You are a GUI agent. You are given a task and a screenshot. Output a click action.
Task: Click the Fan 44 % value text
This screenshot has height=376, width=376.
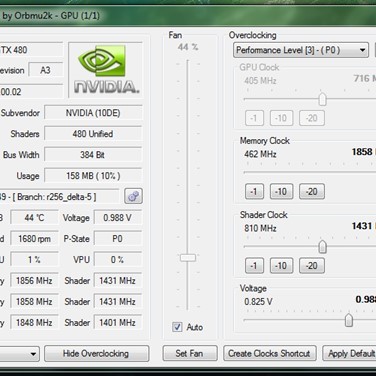[x=188, y=47]
